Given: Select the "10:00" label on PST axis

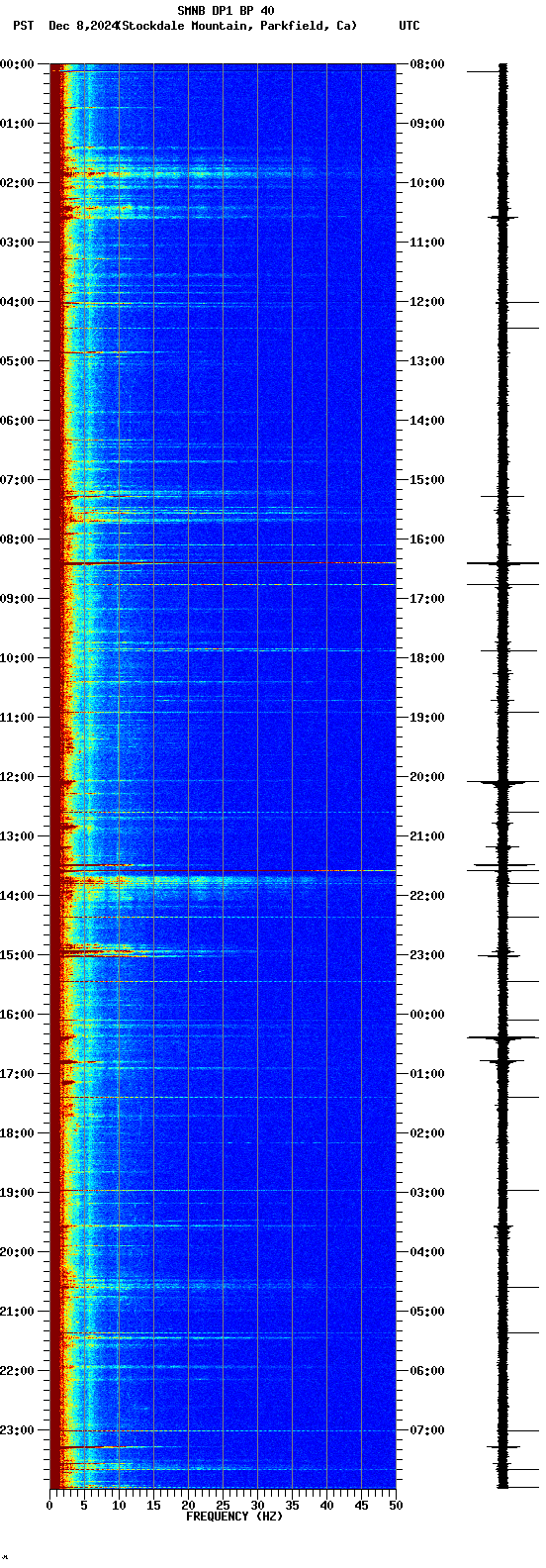Looking at the screenshot, I should (x=17, y=658).
